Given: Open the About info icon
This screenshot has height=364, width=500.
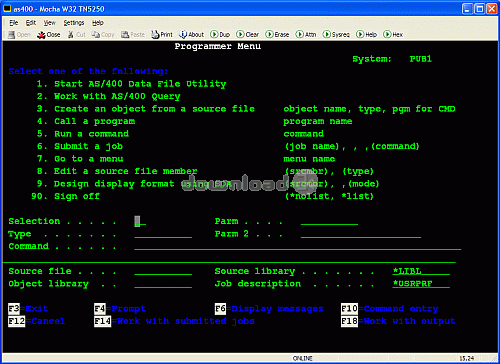Looking at the screenshot, I should tap(183, 34).
